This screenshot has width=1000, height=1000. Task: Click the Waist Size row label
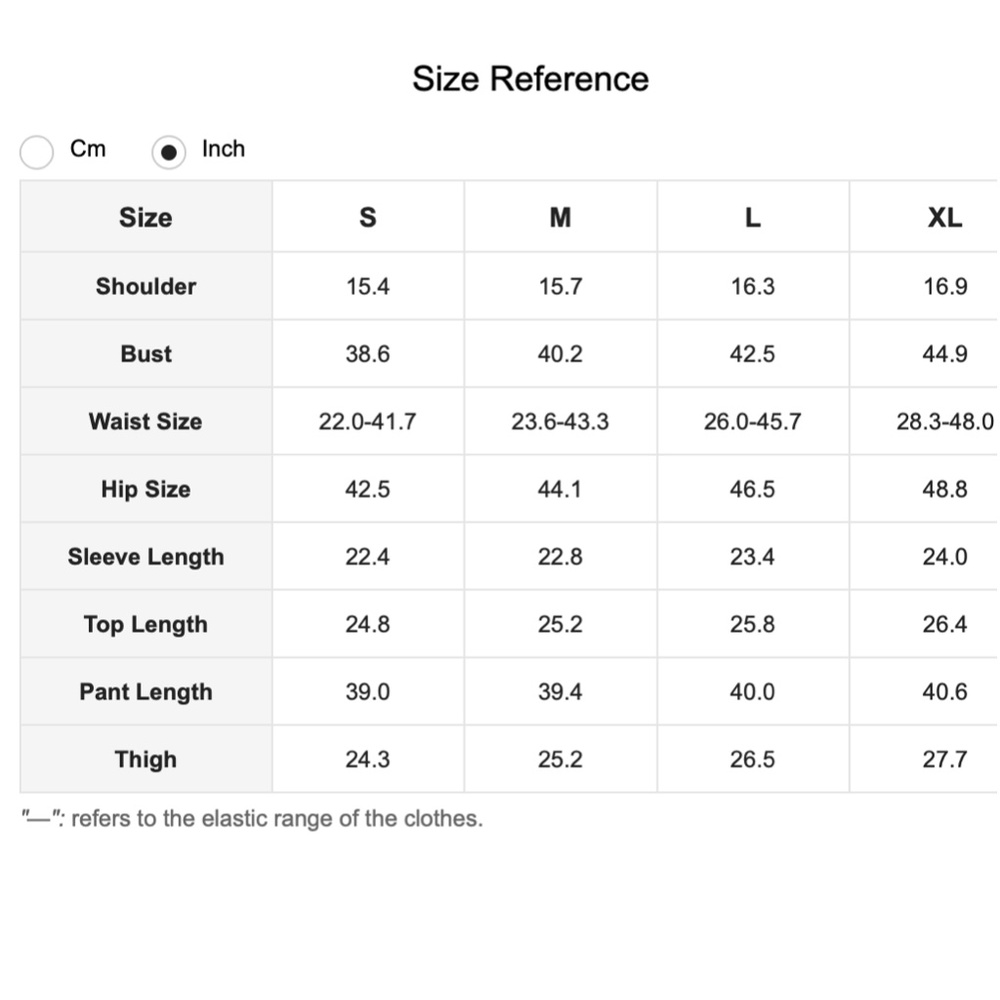pos(146,421)
